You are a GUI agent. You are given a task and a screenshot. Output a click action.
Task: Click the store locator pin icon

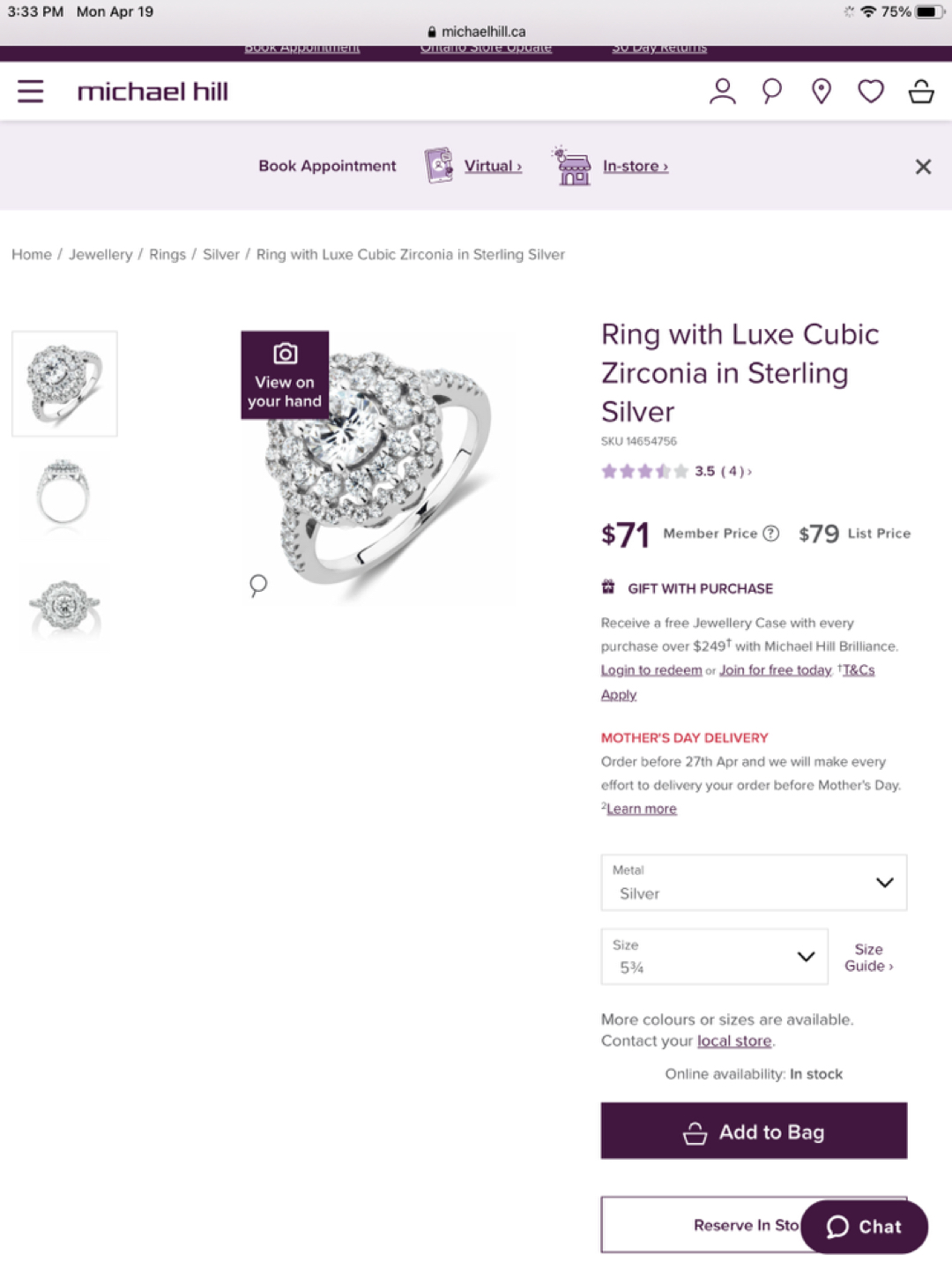point(821,91)
